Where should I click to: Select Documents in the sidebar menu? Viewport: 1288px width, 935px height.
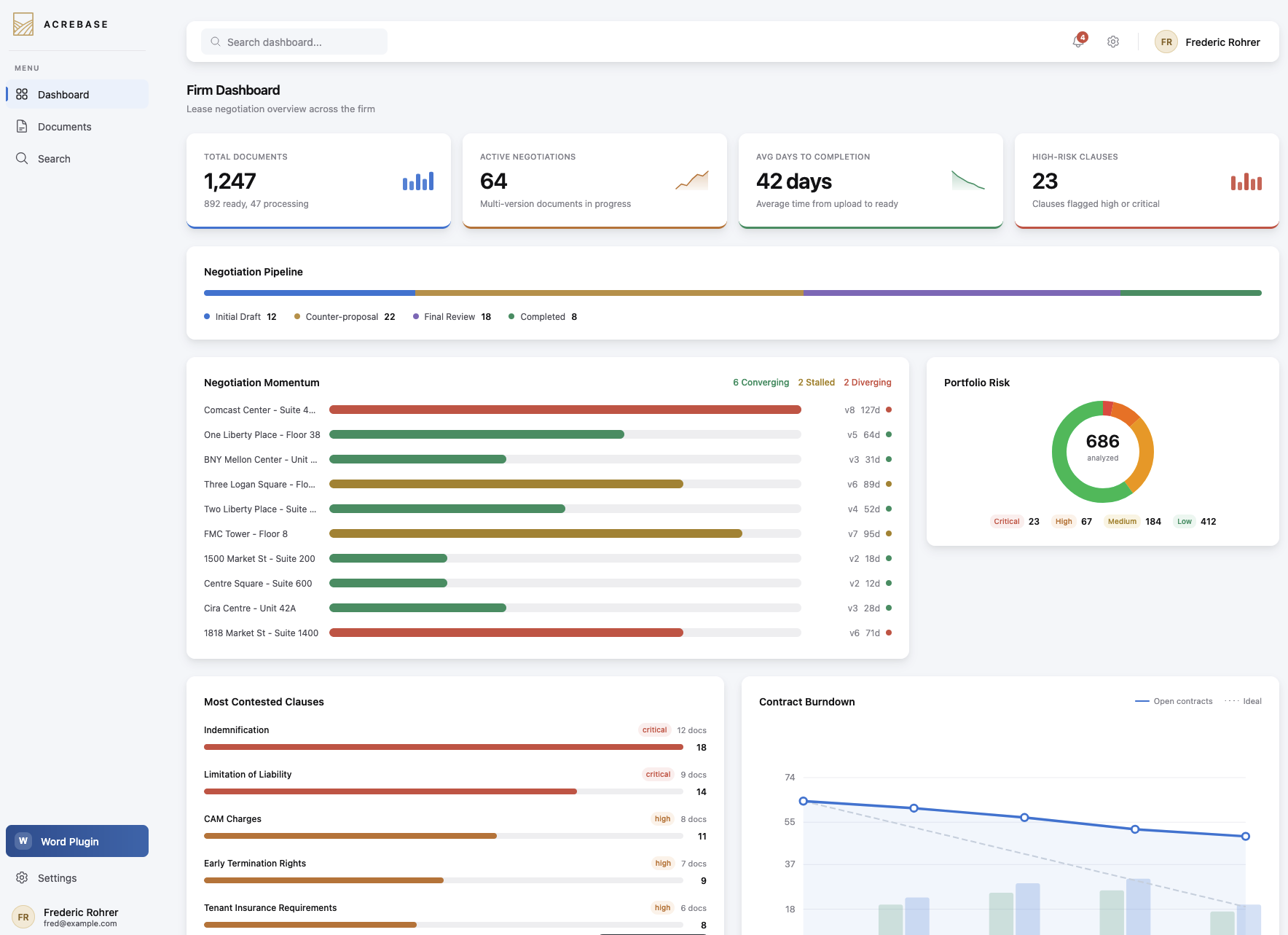click(64, 126)
